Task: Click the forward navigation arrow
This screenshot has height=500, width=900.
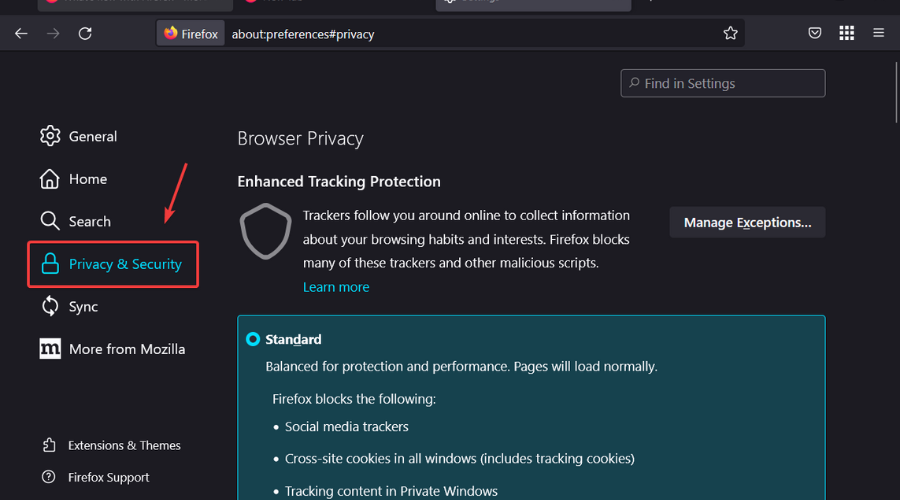Action: click(x=53, y=33)
